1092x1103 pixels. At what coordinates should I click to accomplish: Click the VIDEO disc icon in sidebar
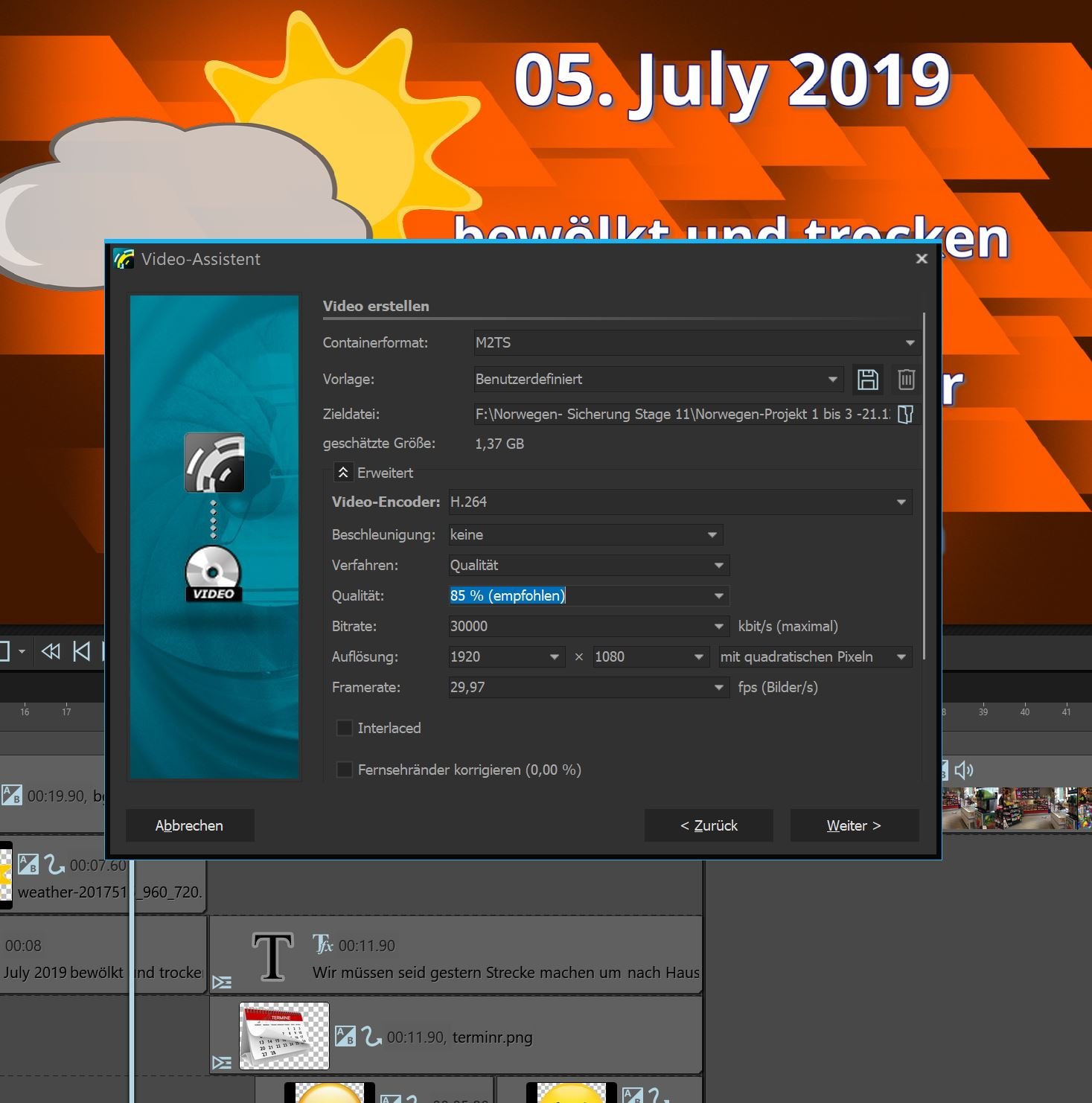coord(213,574)
